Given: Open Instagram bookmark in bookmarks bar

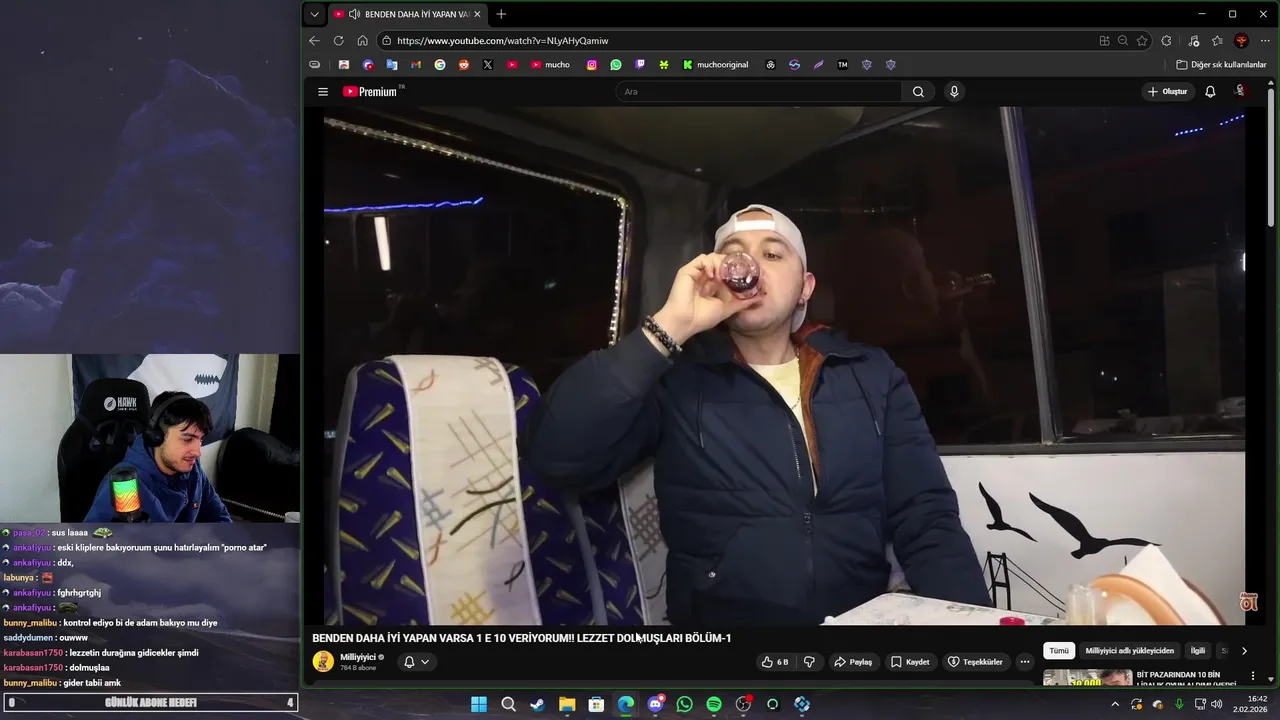Looking at the screenshot, I should pyautogui.click(x=592, y=65).
